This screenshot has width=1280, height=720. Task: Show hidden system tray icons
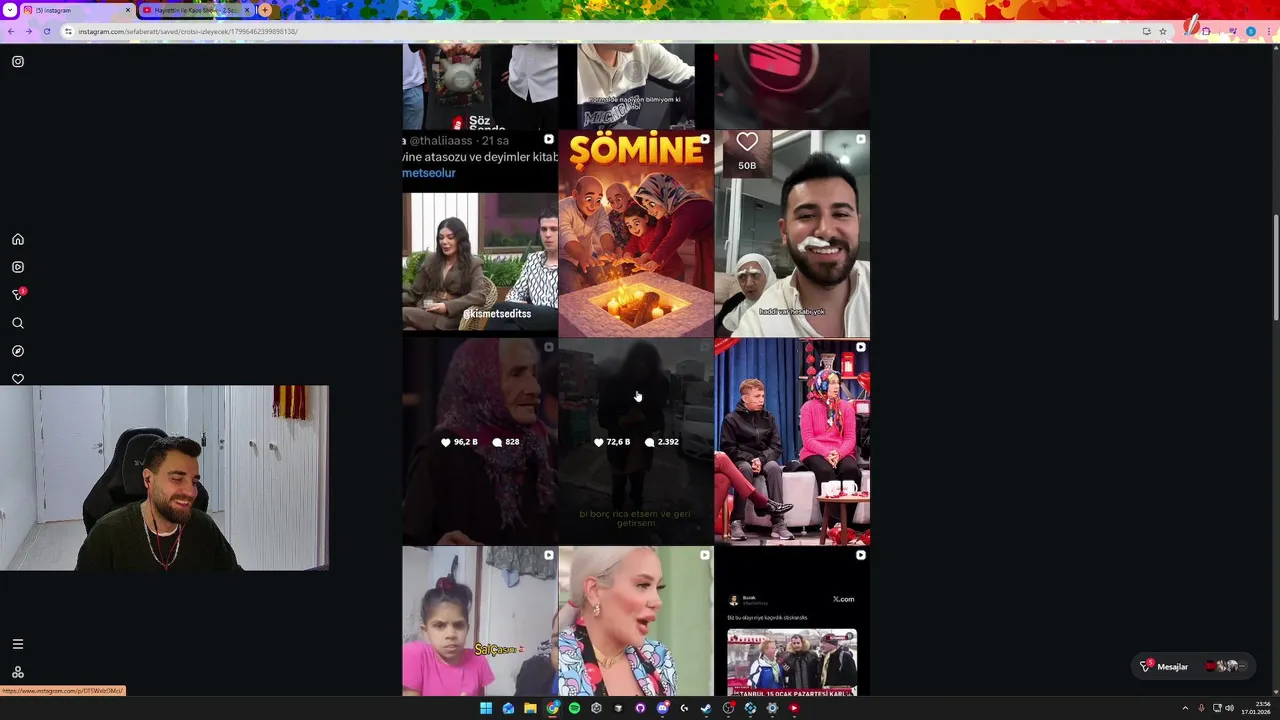1185,708
